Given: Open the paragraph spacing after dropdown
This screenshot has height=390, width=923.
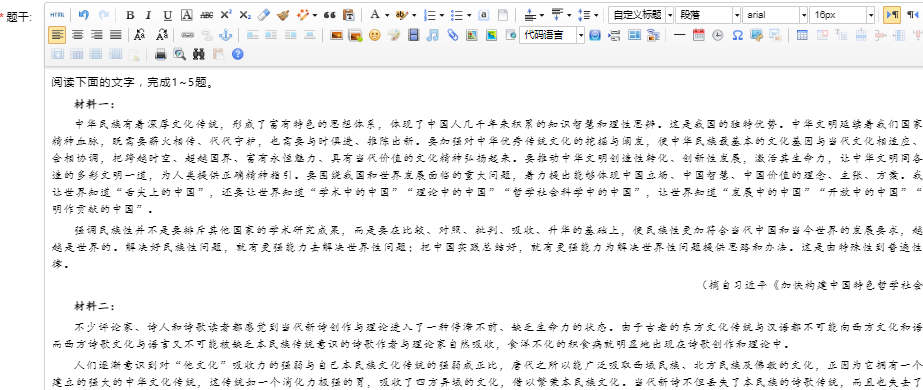Looking at the screenshot, I should coord(569,15).
